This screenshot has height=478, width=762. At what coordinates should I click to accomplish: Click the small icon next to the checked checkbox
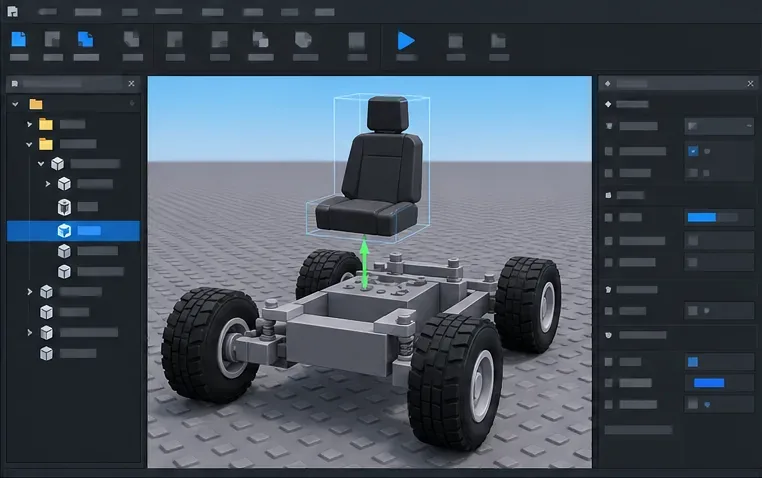pos(708,151)
